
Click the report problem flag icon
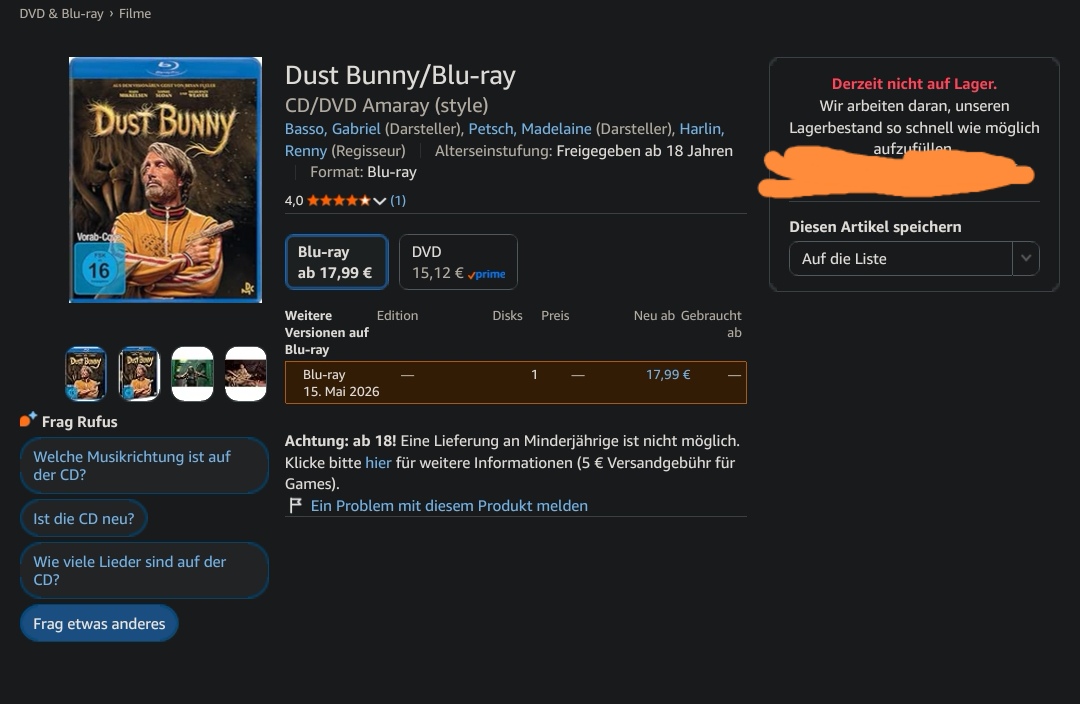295,506
